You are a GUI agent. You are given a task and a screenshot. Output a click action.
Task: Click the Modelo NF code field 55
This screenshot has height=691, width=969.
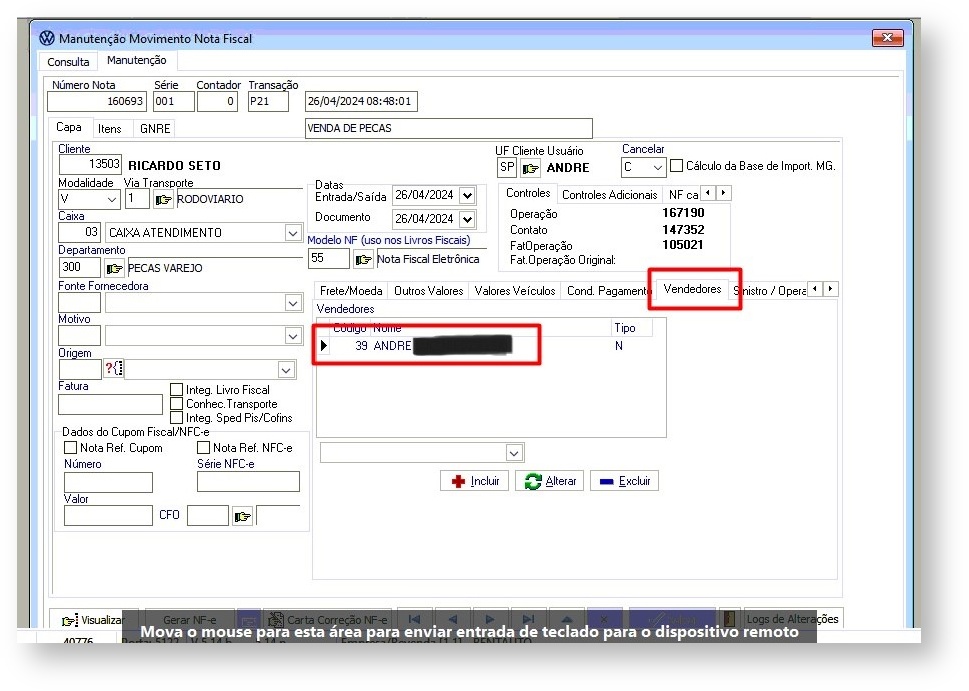(329, 258)
